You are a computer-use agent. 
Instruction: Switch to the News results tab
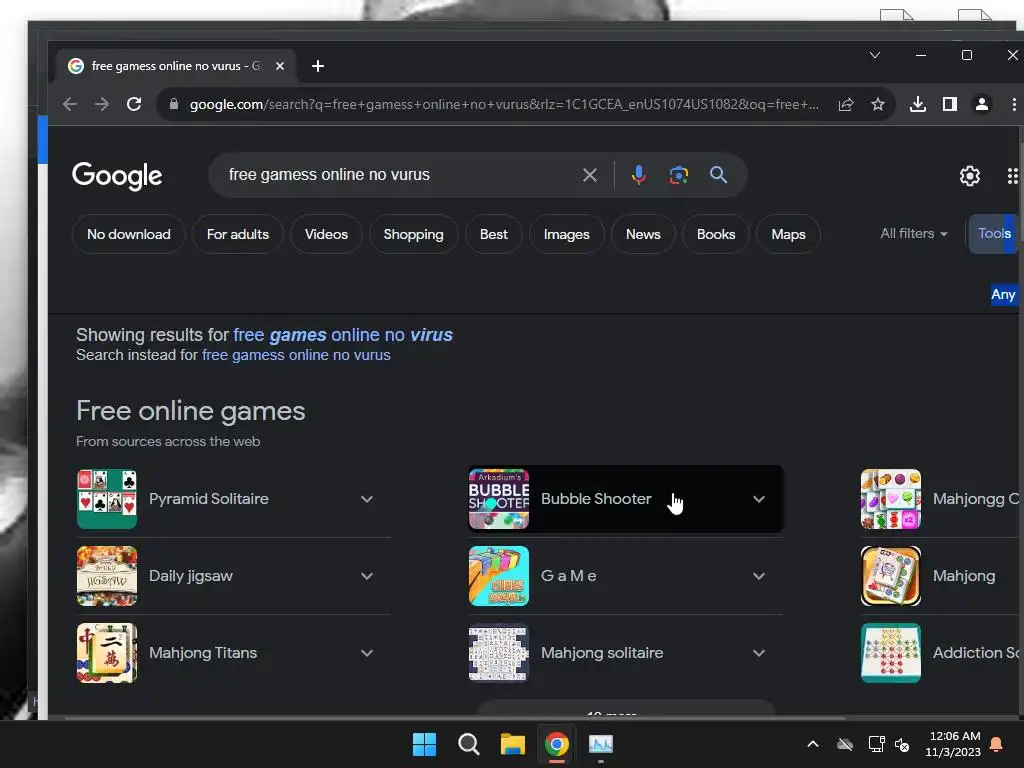click(x=643, y=234)
